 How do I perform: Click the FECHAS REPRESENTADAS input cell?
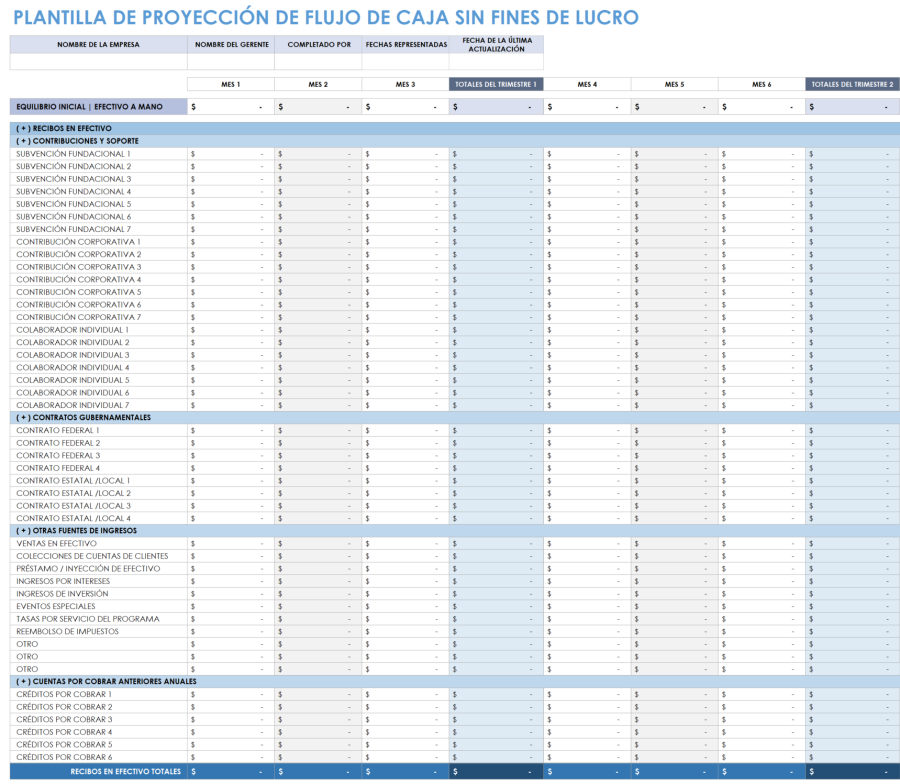click(406, 62)
